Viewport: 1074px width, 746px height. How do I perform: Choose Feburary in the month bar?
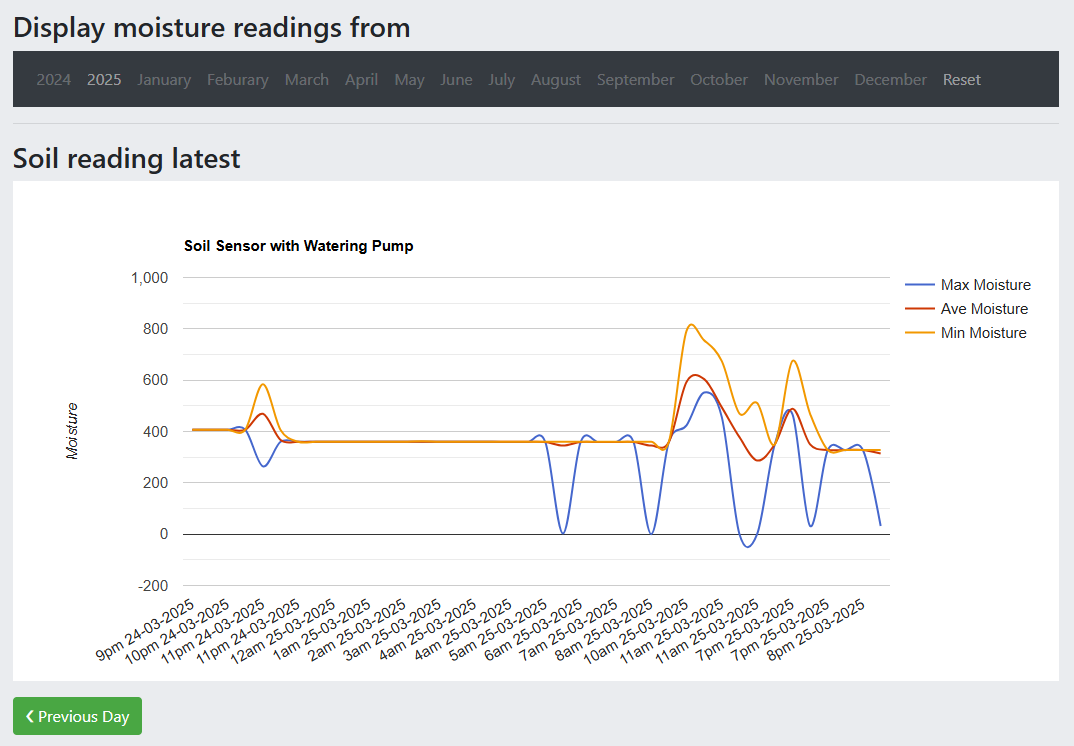point(238,79)
